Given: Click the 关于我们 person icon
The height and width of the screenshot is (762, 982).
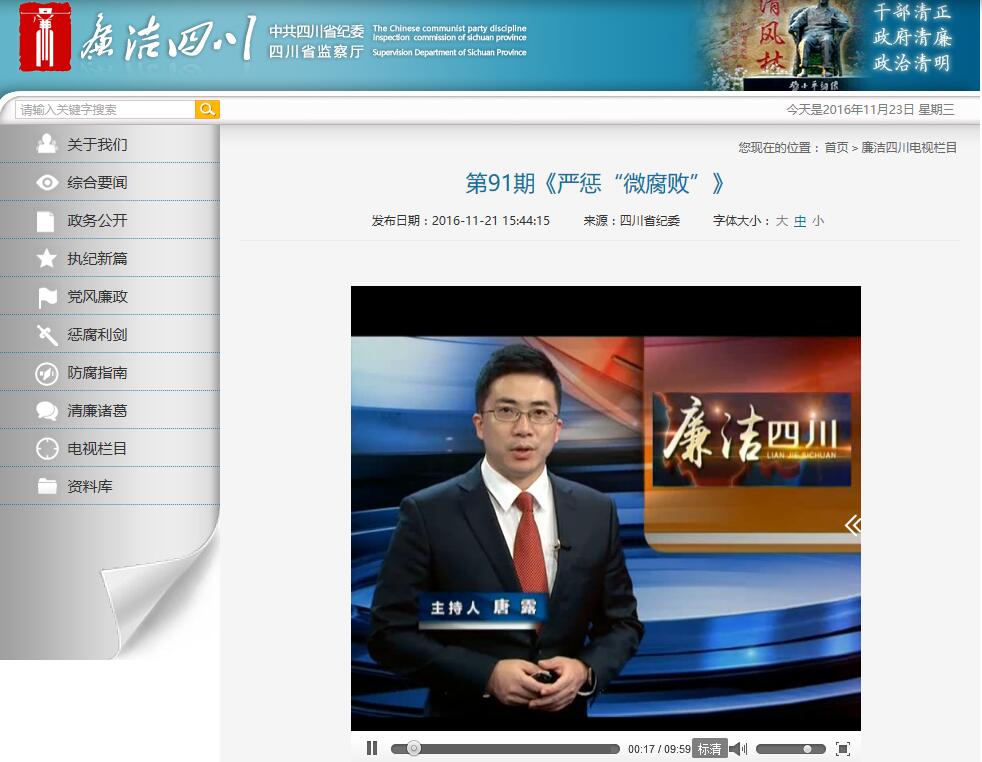Looking at the screenshot, I should pyautogui.click(x=46, y=145).
